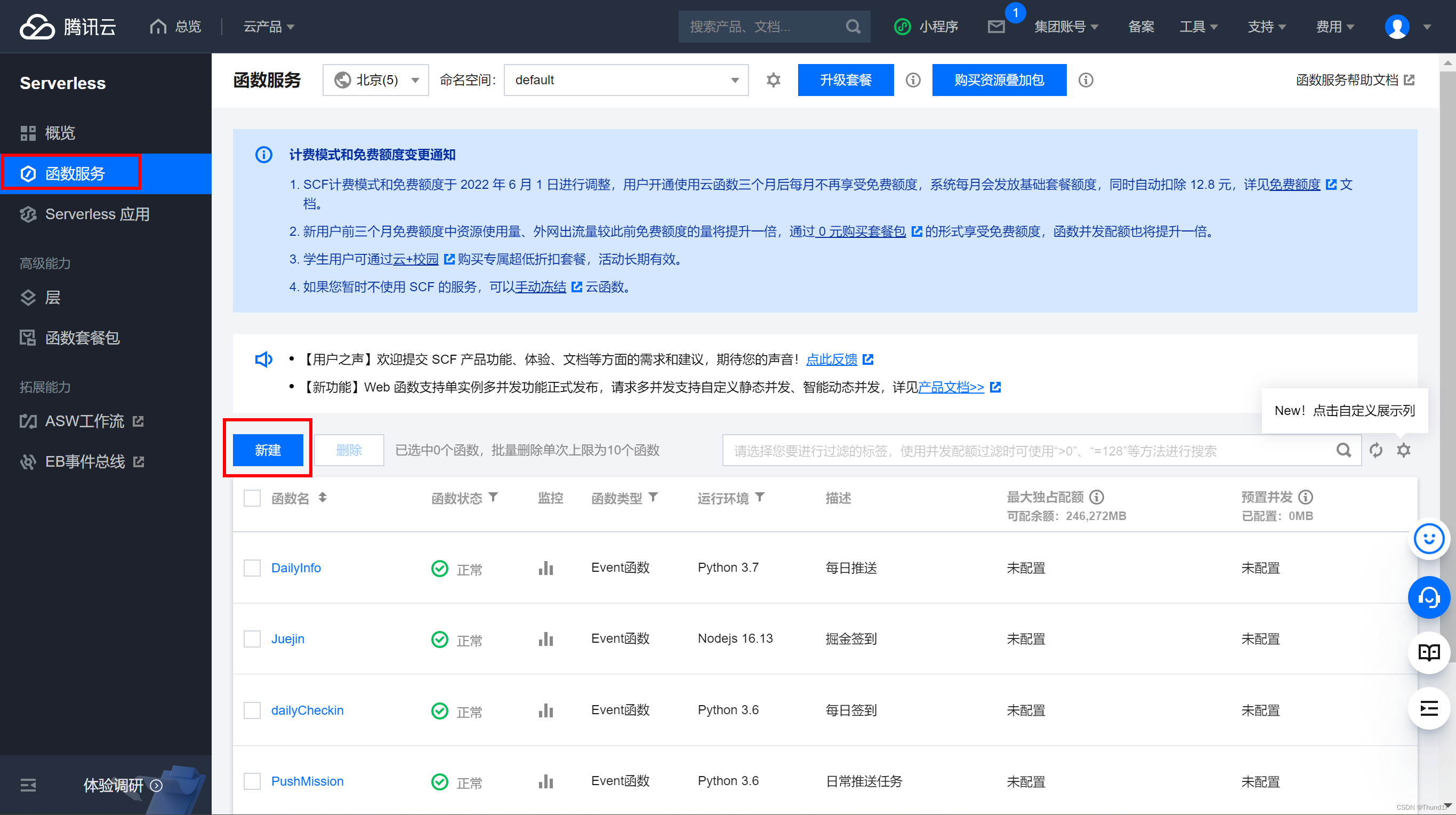This screenshot has width=1456, height=815.
Task: Open 体验调研 at sidebar bottom
Action: click(123, 785)
